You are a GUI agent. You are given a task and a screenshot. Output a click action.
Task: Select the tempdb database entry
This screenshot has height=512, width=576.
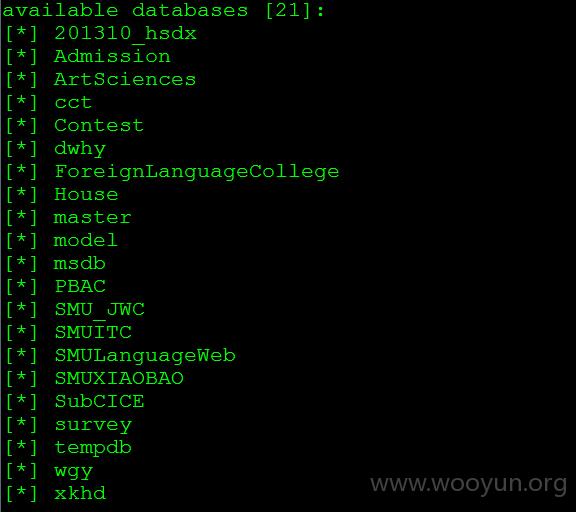tap(93, 448)
